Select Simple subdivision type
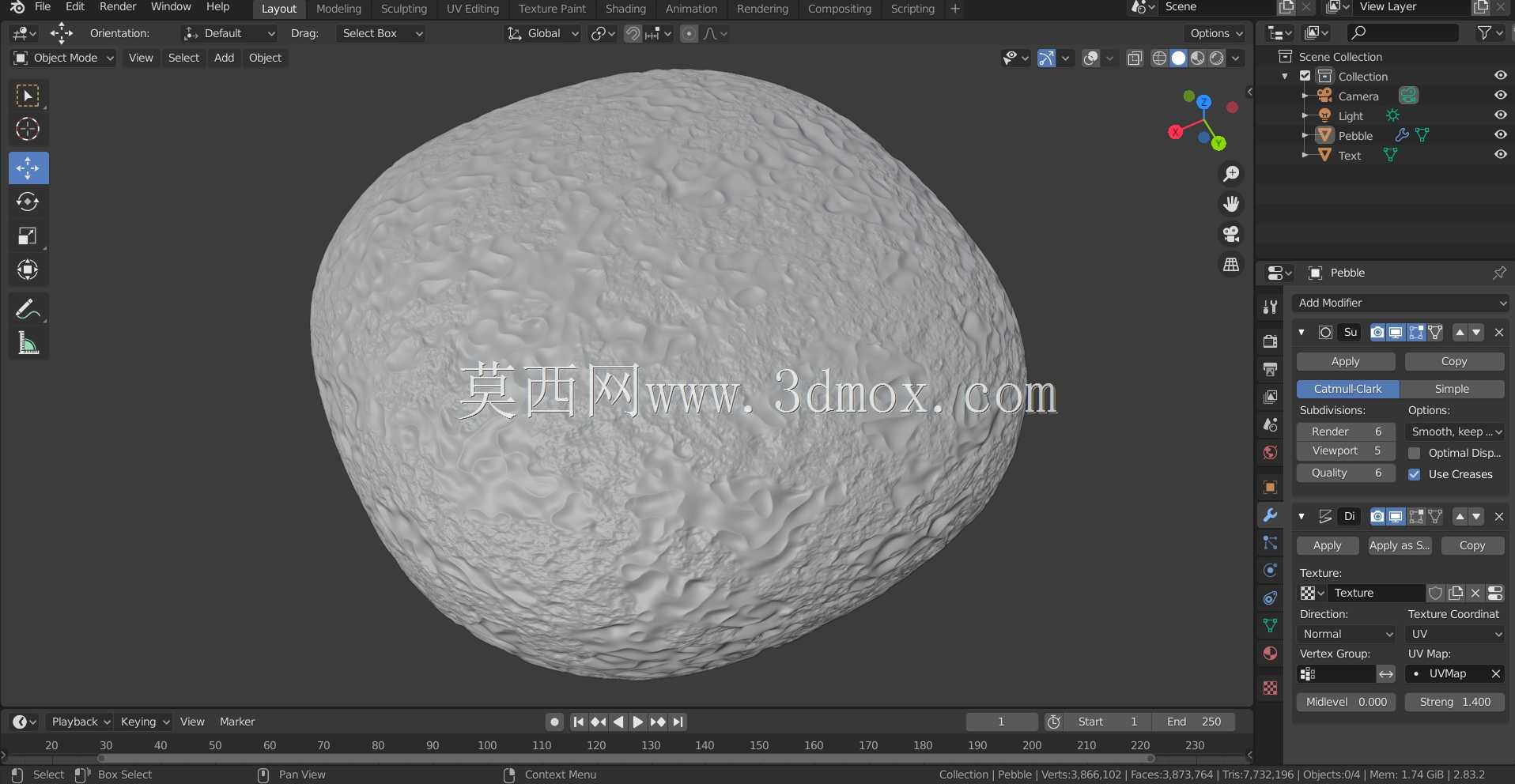Screen dimensions: 1515x784 [x=1452, y=389]
